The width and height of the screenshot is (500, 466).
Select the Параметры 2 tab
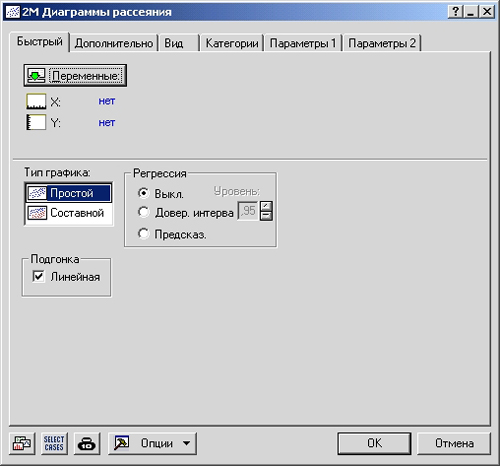pos(382,43)
